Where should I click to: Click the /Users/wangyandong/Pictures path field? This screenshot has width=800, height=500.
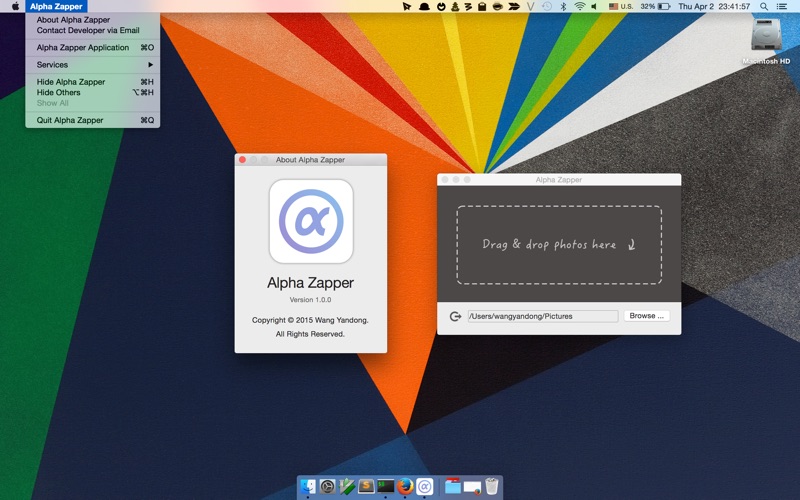(543, 316)
